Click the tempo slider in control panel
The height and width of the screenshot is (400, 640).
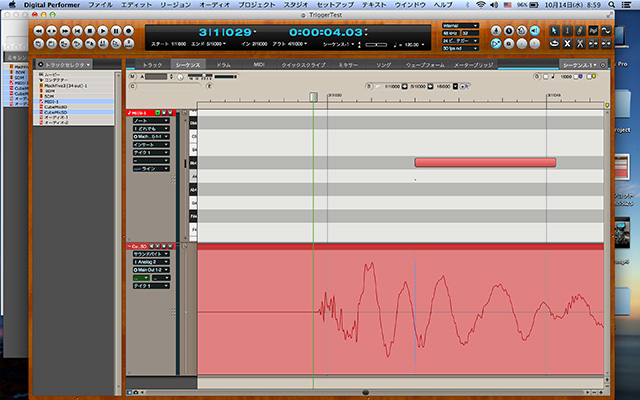tap(375, 45)
